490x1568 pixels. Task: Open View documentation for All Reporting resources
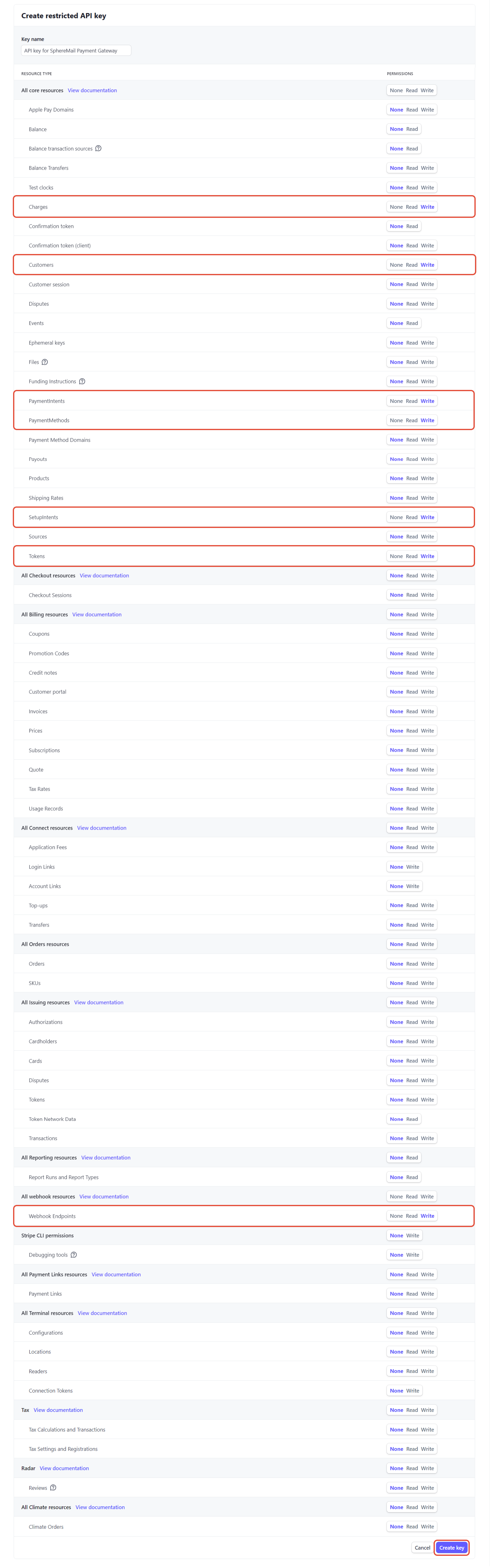coord(106,1158)
